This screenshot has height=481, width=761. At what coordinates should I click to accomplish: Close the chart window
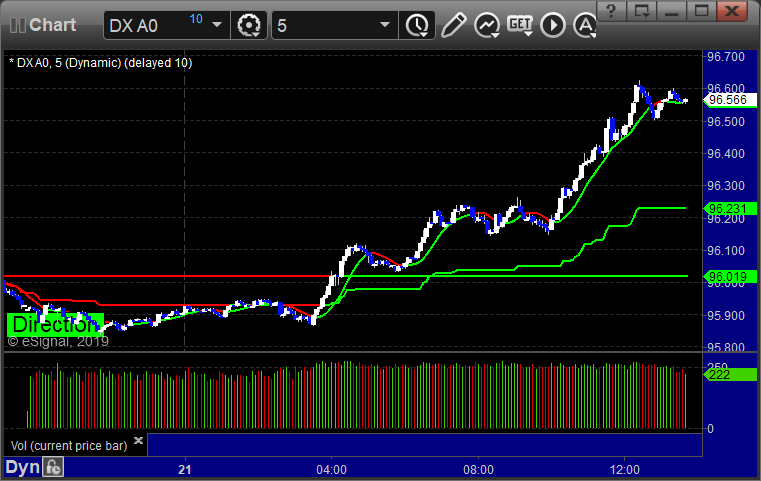(x=732, y=11)
